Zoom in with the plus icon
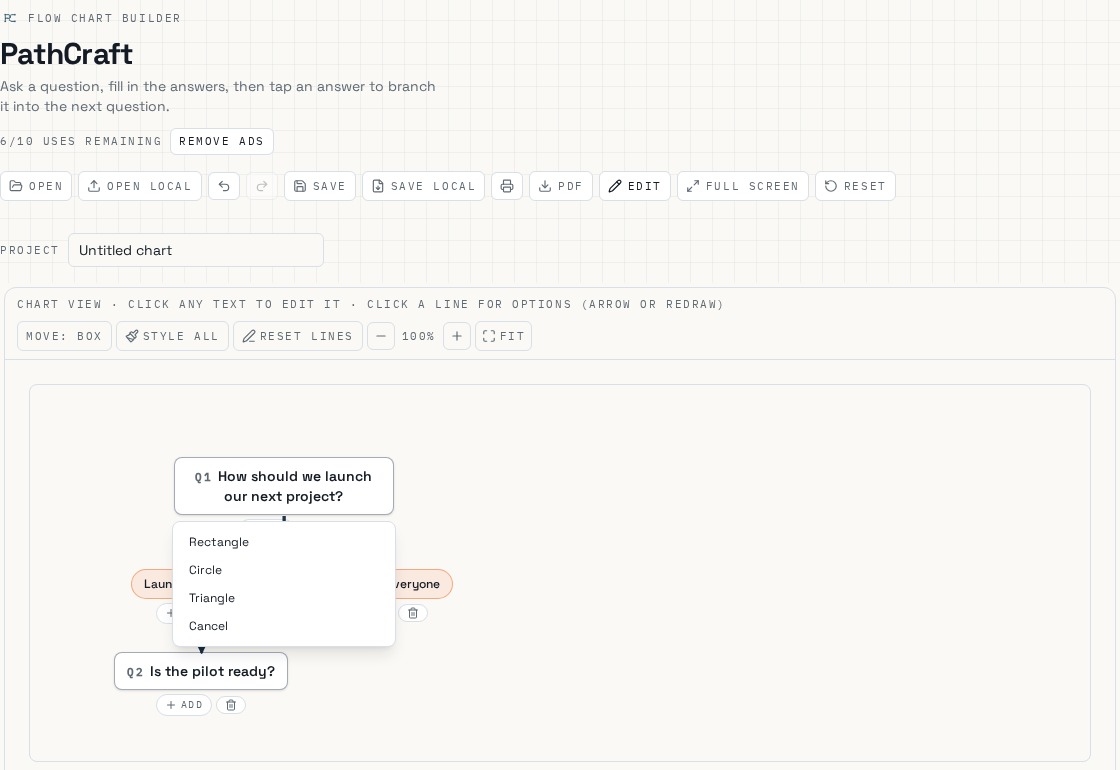Image resolution: width=1120 pixels, height=770 pixels. point(456,336)
